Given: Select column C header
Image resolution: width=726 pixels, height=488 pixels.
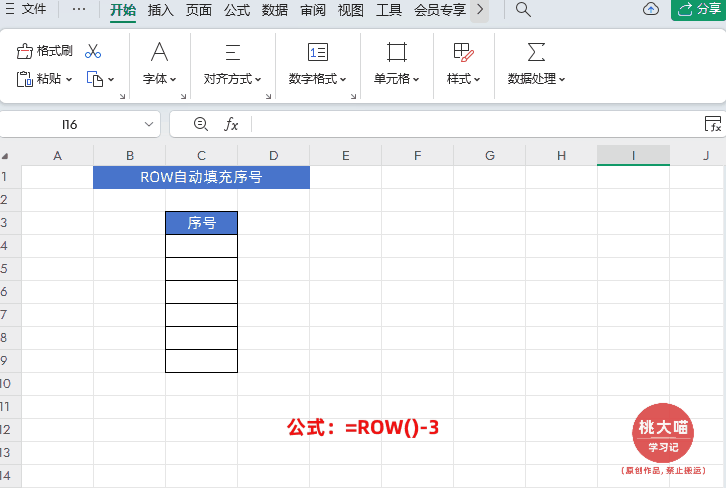Looking at the screenshot, I should (x=201, y=156).
